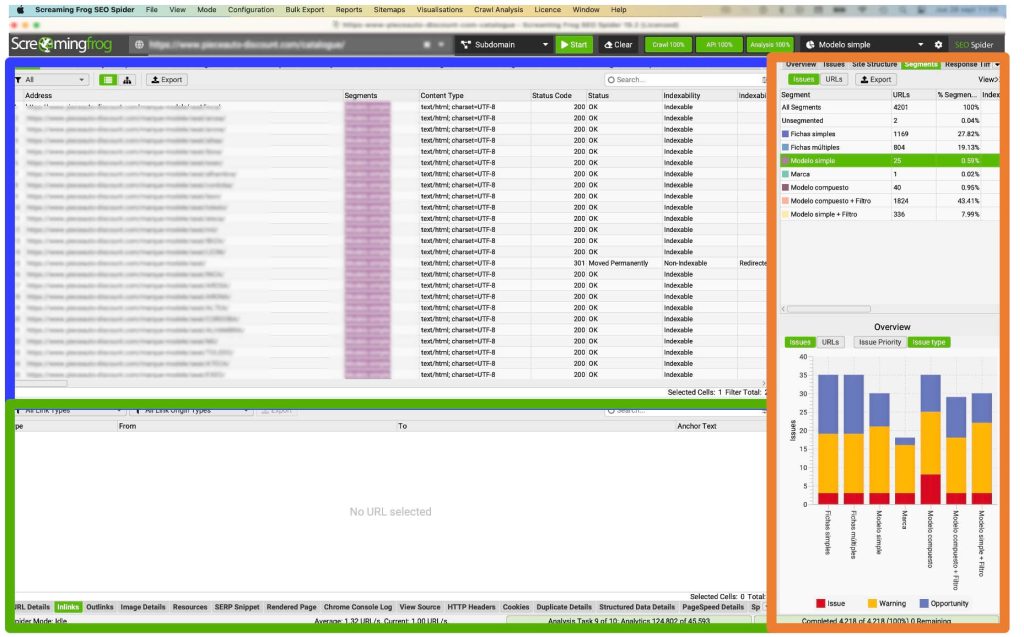
Task: Export the main URL table
Action: [167, 80]
